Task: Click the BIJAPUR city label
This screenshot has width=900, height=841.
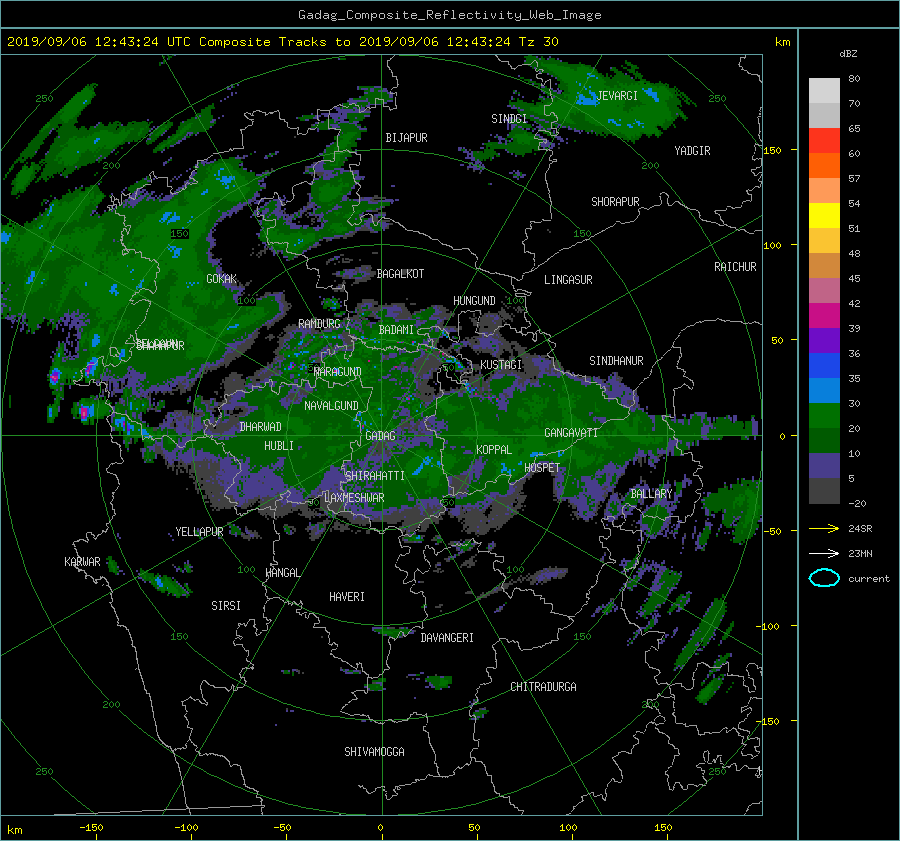Action: pos(406,138)
